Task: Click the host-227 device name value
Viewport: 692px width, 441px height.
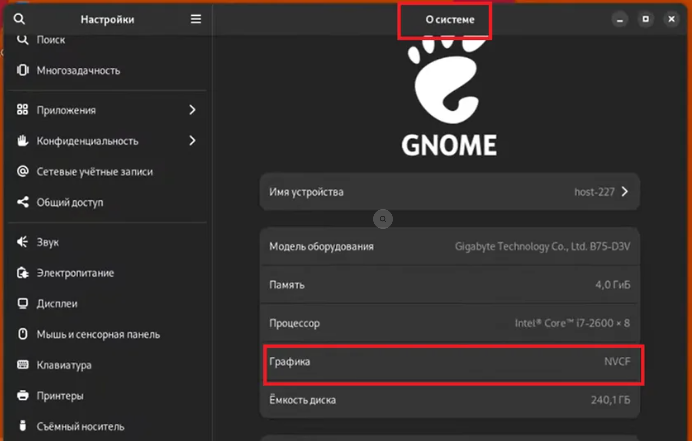Action: point(594,192)
